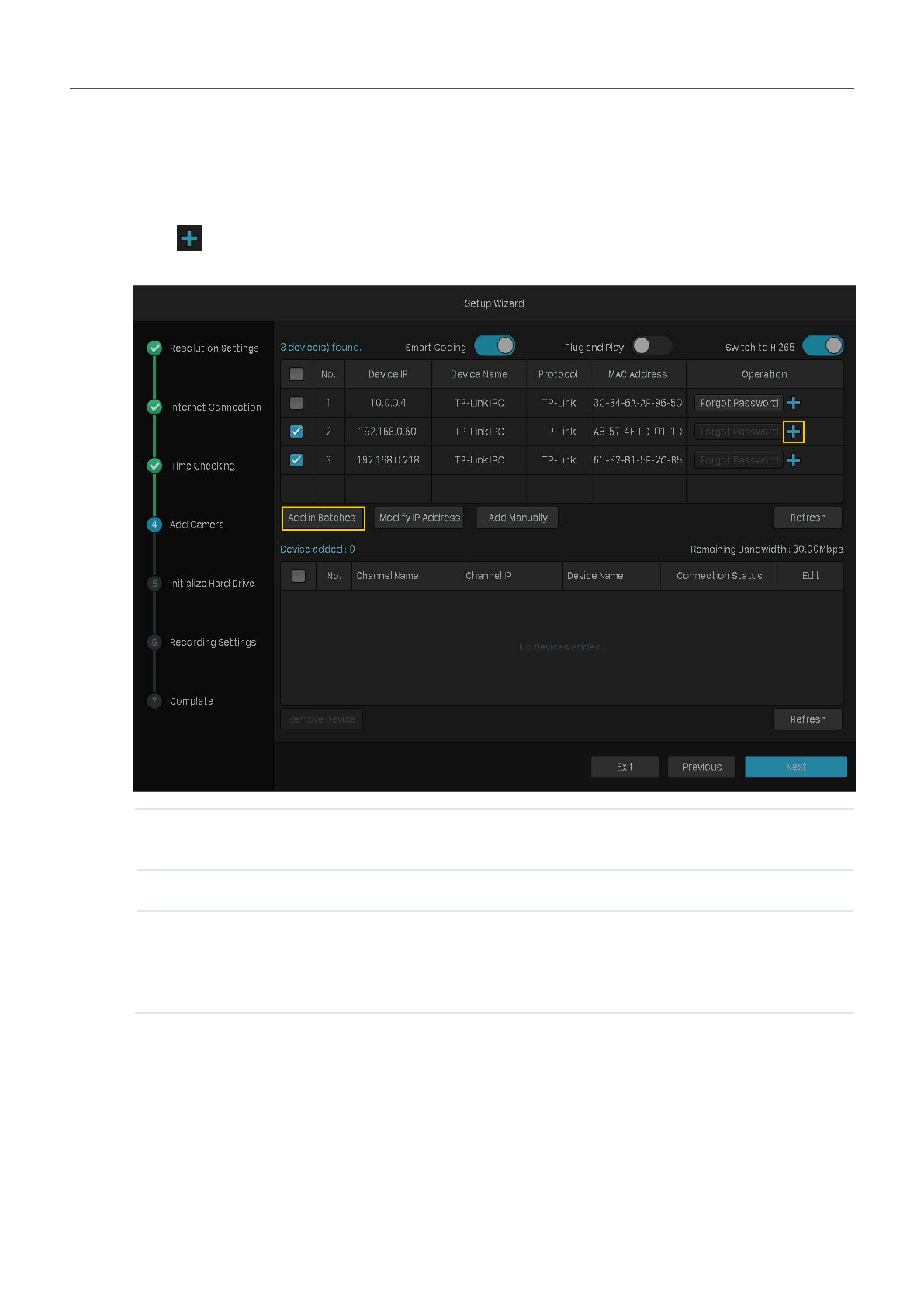The image size is (924, 1307).
Task: Click the Next button
Action: click(x=795, y=767)
